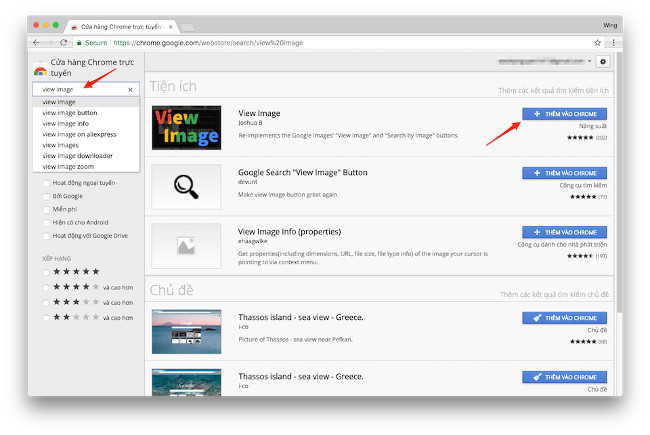Click the Chrome Web Store logo
The width and height of the screenshot is (650, 435).
(40, 71)
